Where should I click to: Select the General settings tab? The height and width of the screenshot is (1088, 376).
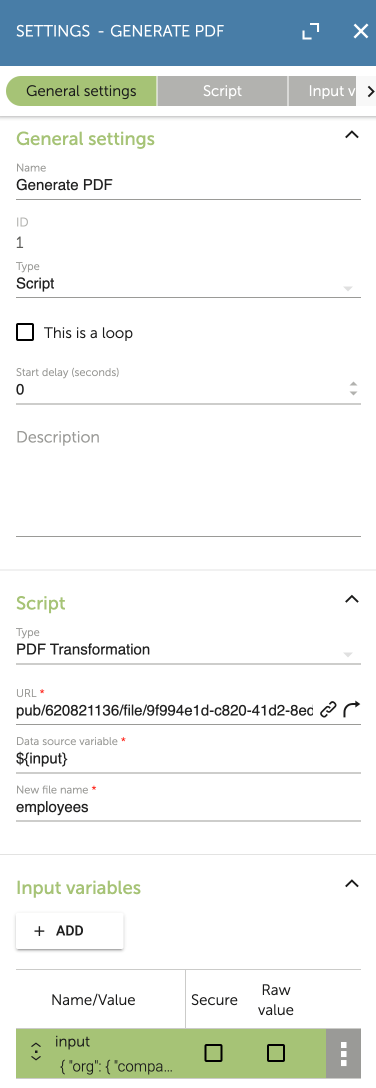click(x=81, y=91)
